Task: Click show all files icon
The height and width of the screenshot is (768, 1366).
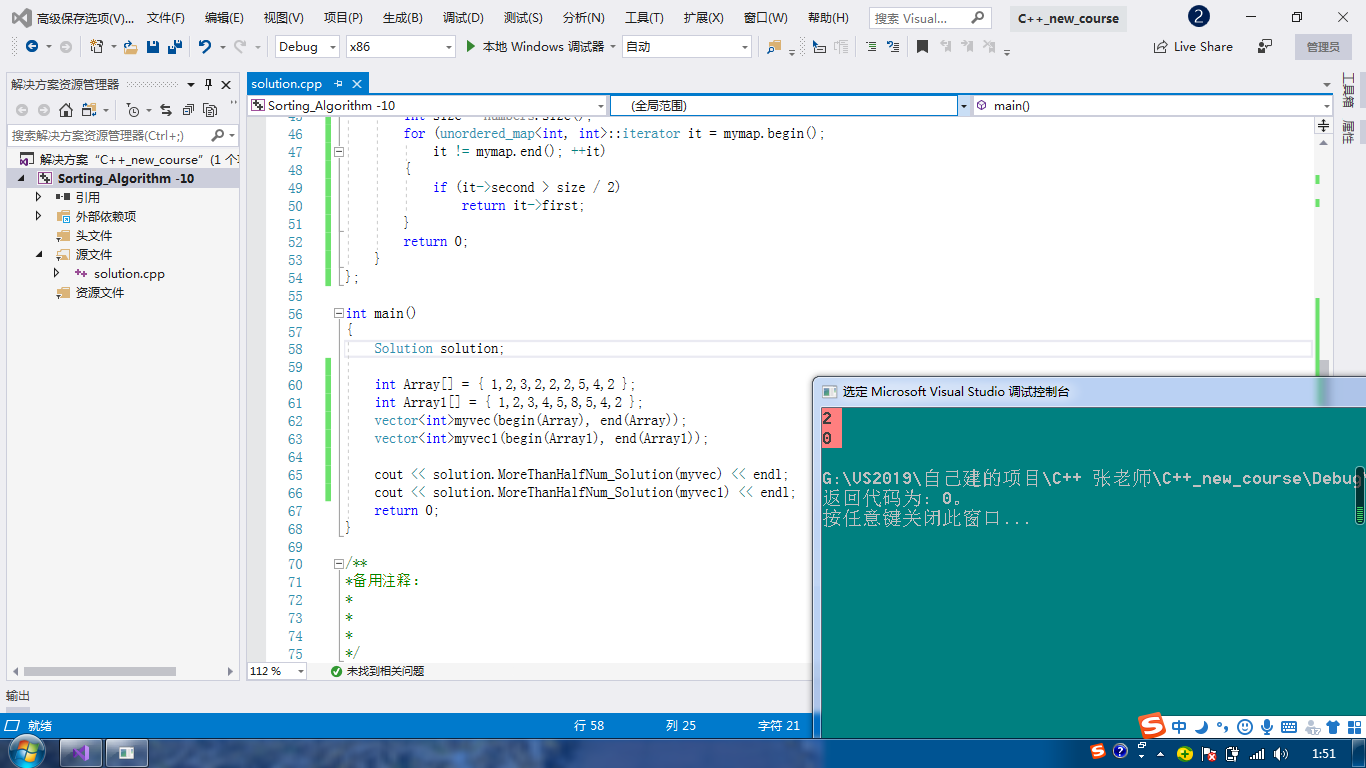Action: tap(210, 110)
